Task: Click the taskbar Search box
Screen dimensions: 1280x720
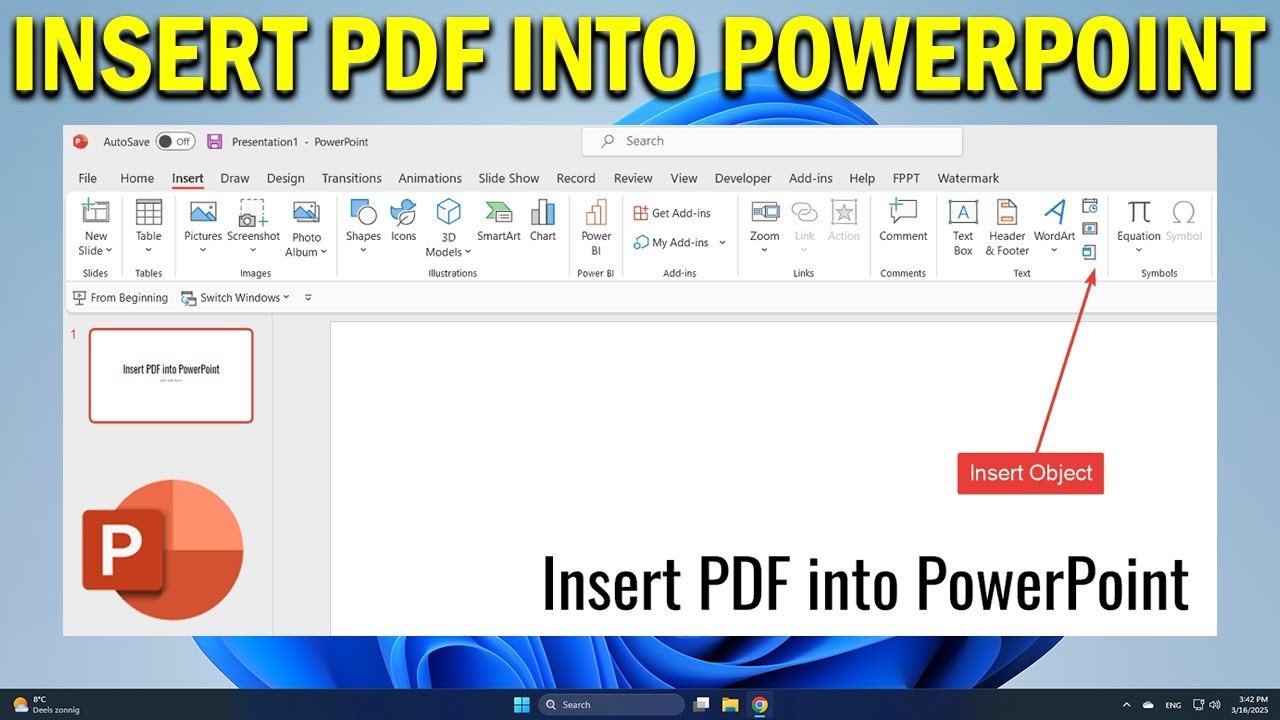Action: (611, 704)
